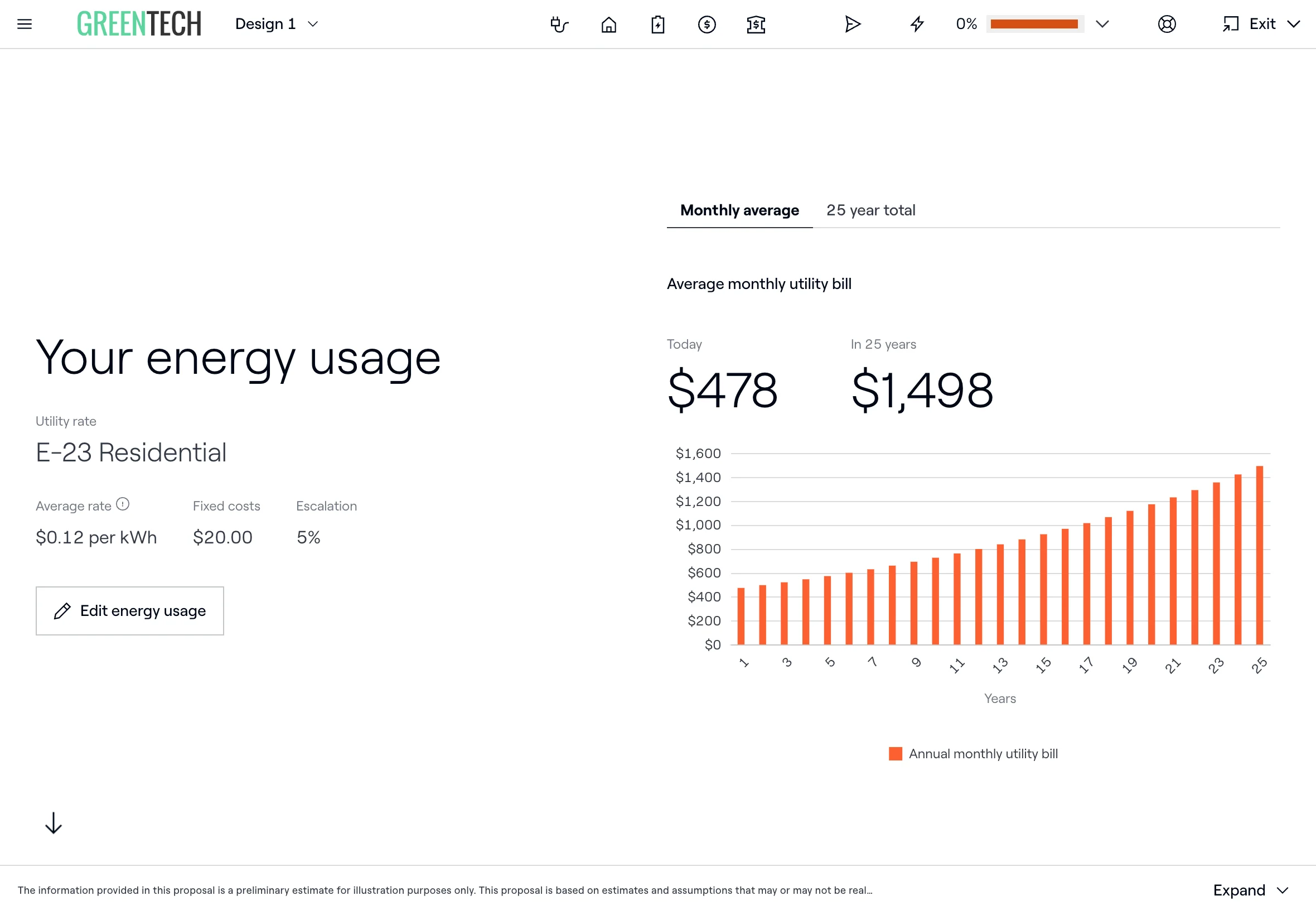The image size is (1316, 915).
Task: Expand the disclaimer text
Action: tap(1251, 890)
